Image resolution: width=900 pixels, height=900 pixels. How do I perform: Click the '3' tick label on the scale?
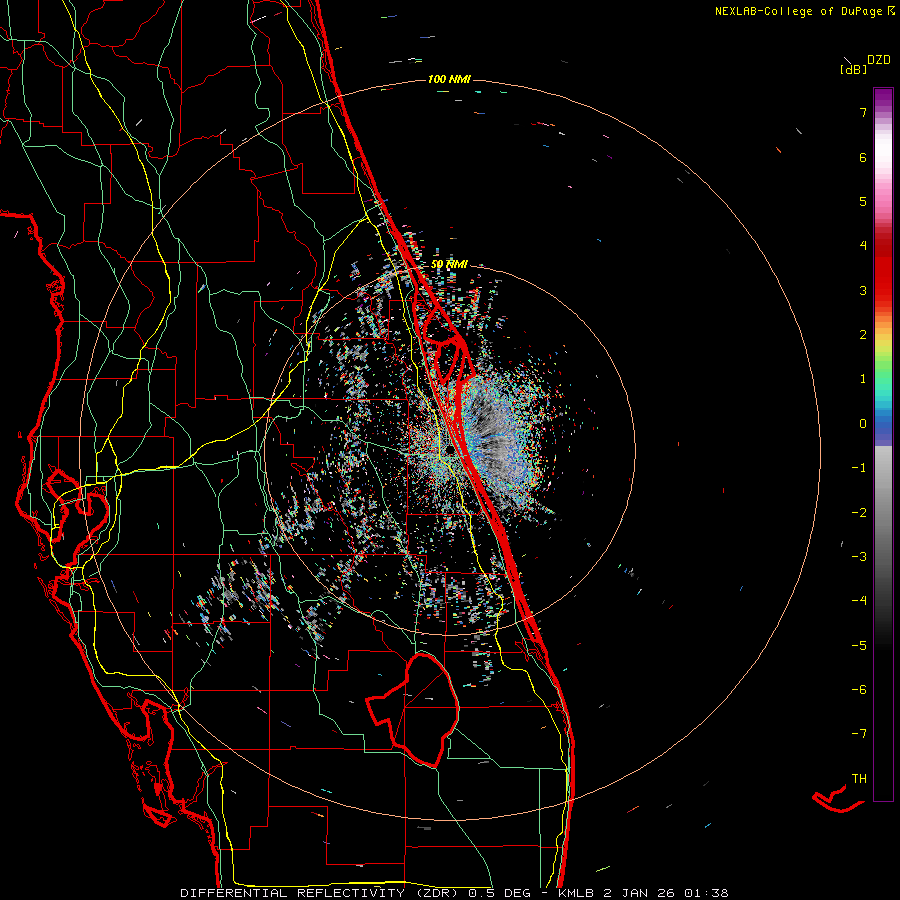(863, 290)
